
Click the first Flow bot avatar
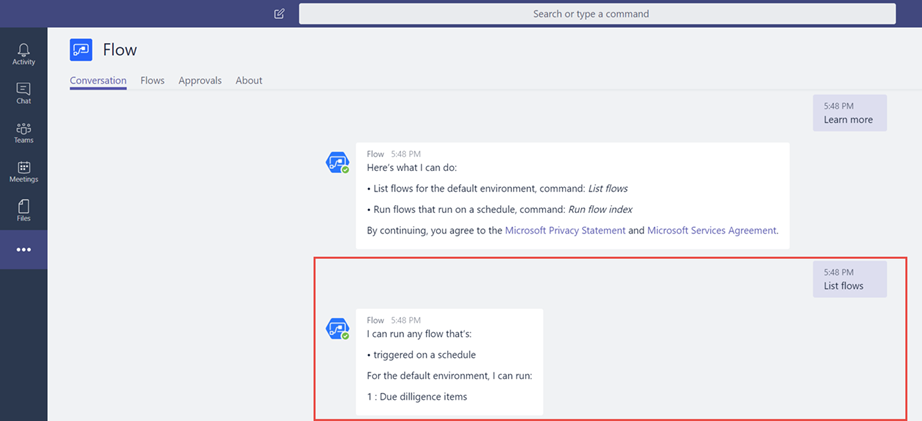(x=338, y=163)
